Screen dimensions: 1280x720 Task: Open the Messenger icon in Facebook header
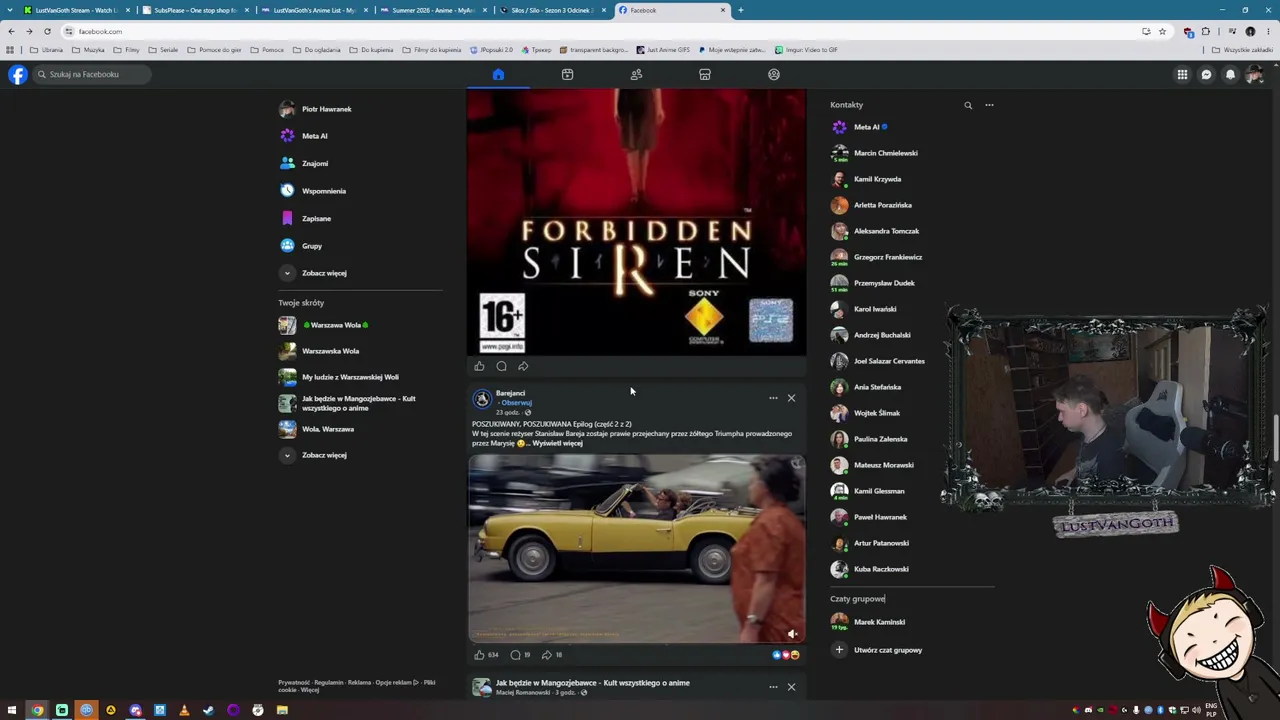(1206, 74)
